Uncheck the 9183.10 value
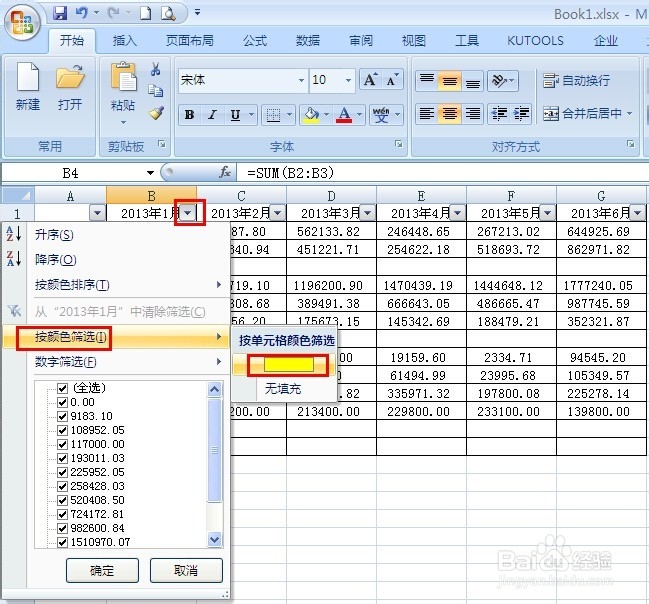649x604 pixels. tap(62, 416)
